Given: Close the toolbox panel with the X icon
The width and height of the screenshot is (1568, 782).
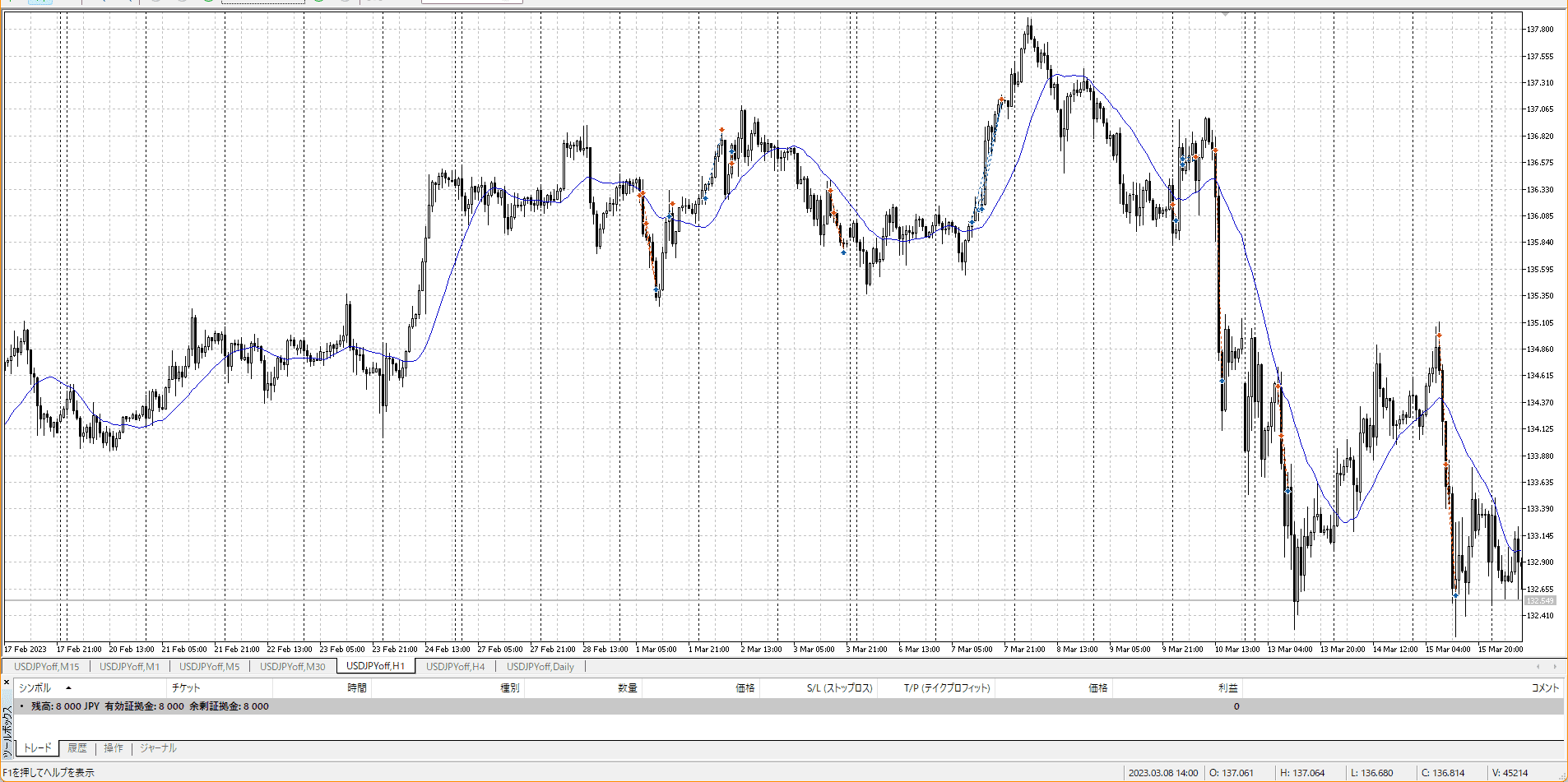Looking at the screenshot, I should coord(7,682).
